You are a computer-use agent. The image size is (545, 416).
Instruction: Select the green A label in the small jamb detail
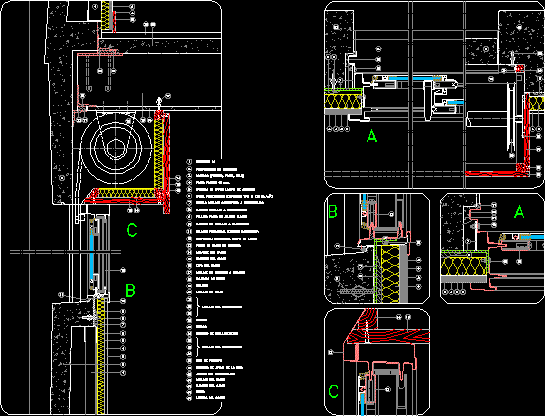(x=519, y=211)
